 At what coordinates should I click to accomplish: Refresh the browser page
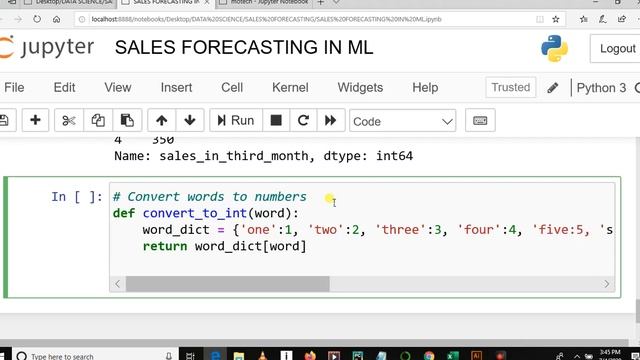point(37,19)
